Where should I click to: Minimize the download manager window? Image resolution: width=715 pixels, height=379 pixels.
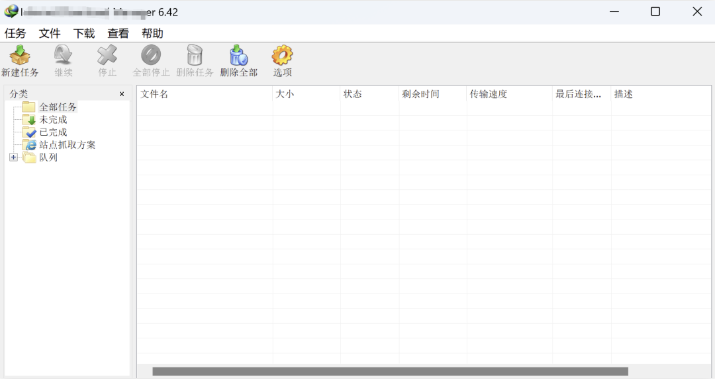pyautogui.click(x=615, y=11)
